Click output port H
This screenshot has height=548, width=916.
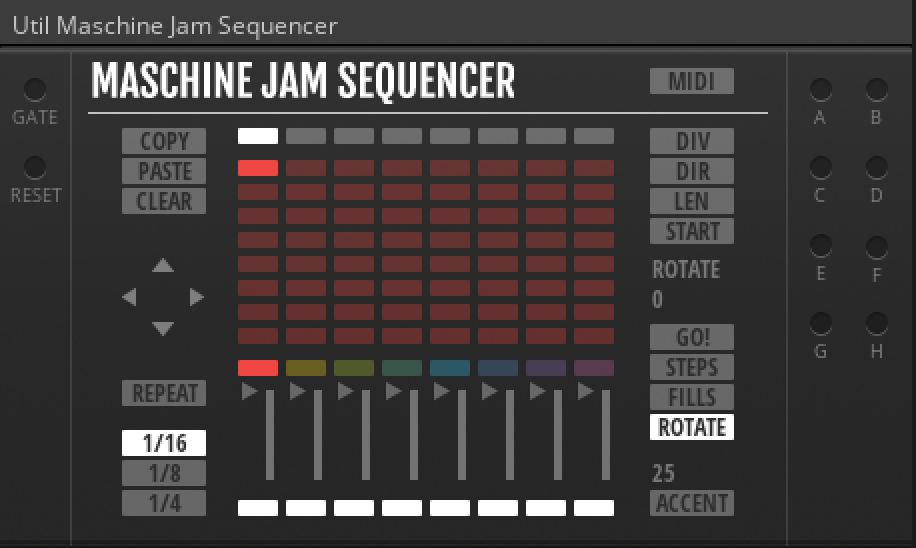point(876,323)
